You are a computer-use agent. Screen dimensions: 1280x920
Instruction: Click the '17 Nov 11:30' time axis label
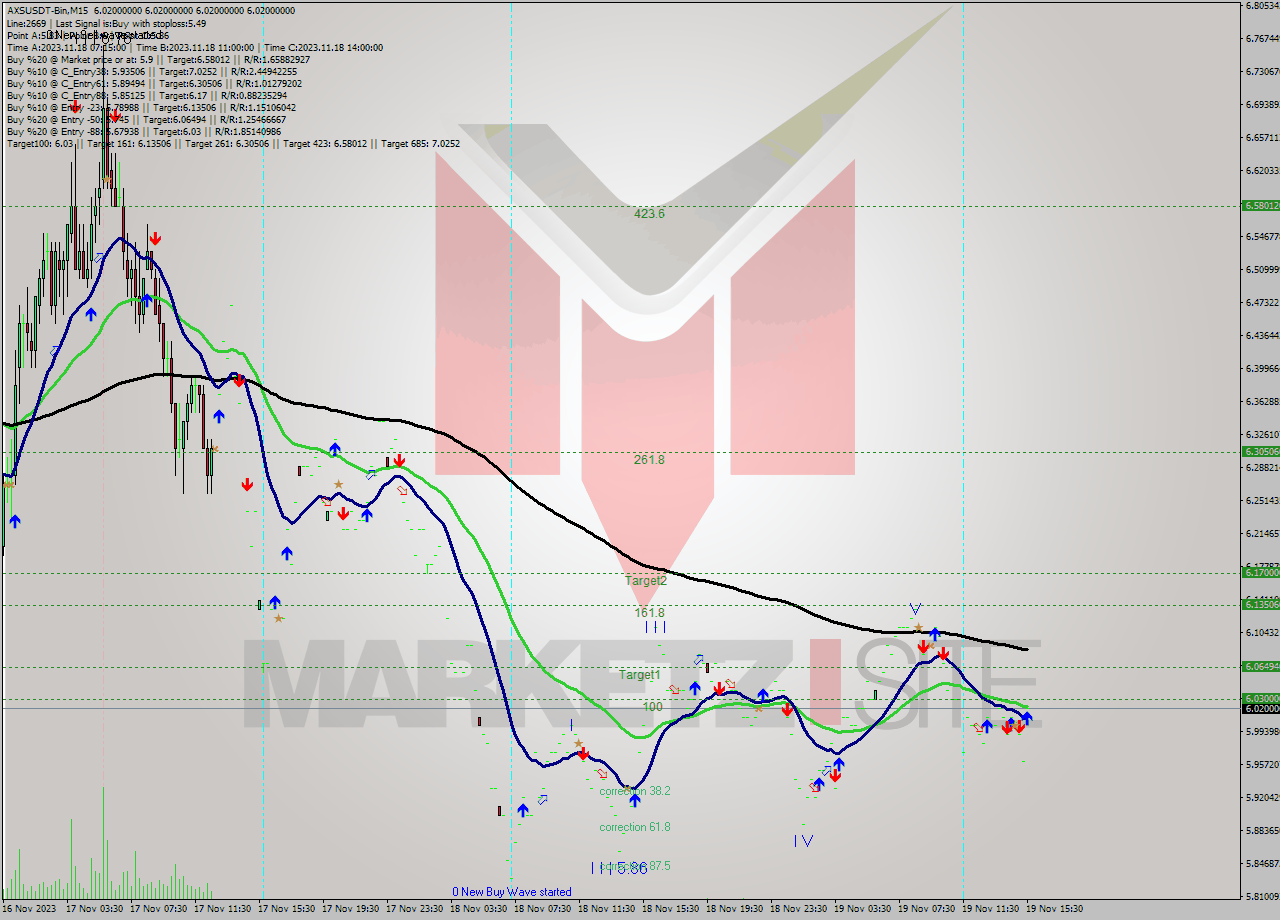pos(222,909)
